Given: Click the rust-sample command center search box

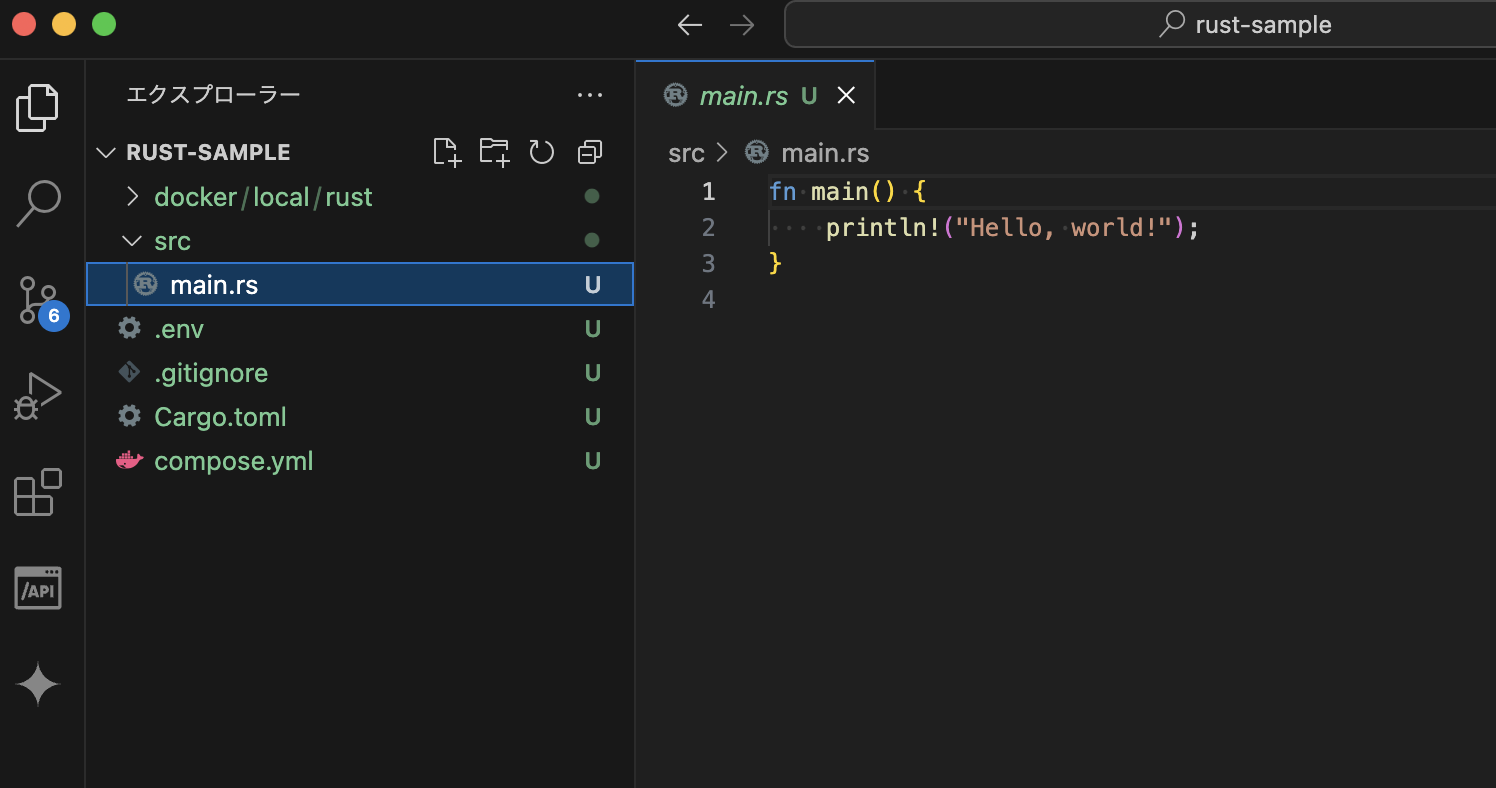Looking at the screenshot, I should 1140,25.
